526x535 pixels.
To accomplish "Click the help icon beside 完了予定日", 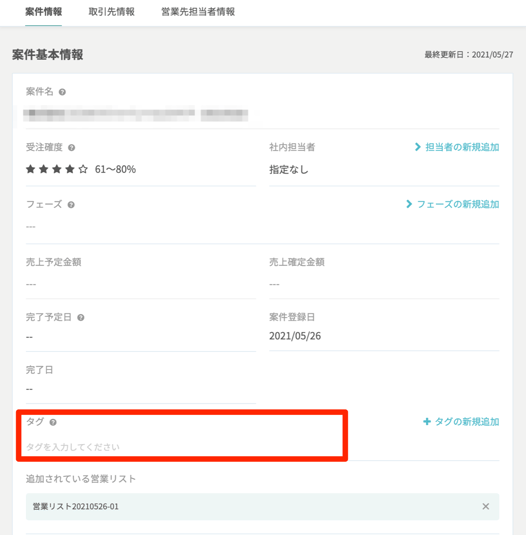I will click(x=81, y=318).
